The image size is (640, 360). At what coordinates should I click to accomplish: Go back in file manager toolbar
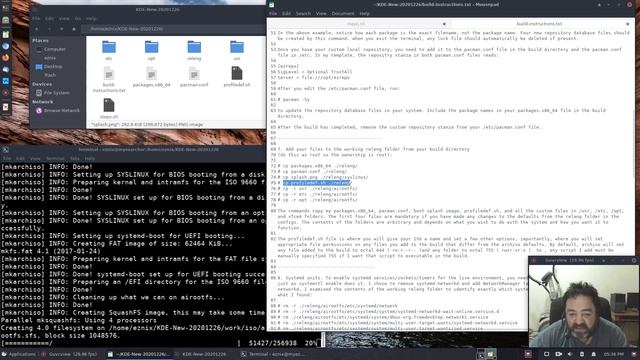(x=37, y=29)
